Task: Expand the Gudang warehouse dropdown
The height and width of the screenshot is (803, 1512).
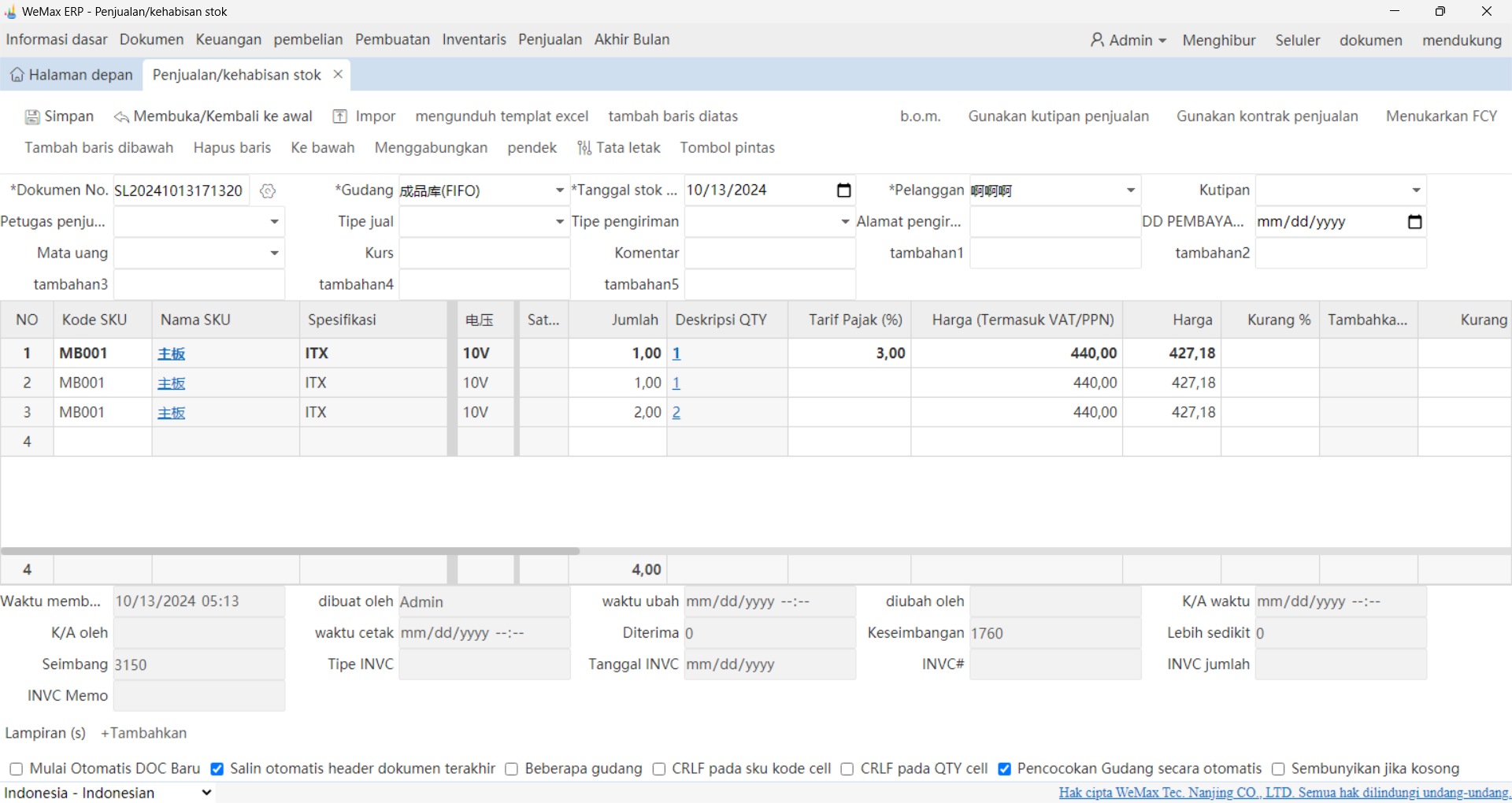Action: (559, 191)
